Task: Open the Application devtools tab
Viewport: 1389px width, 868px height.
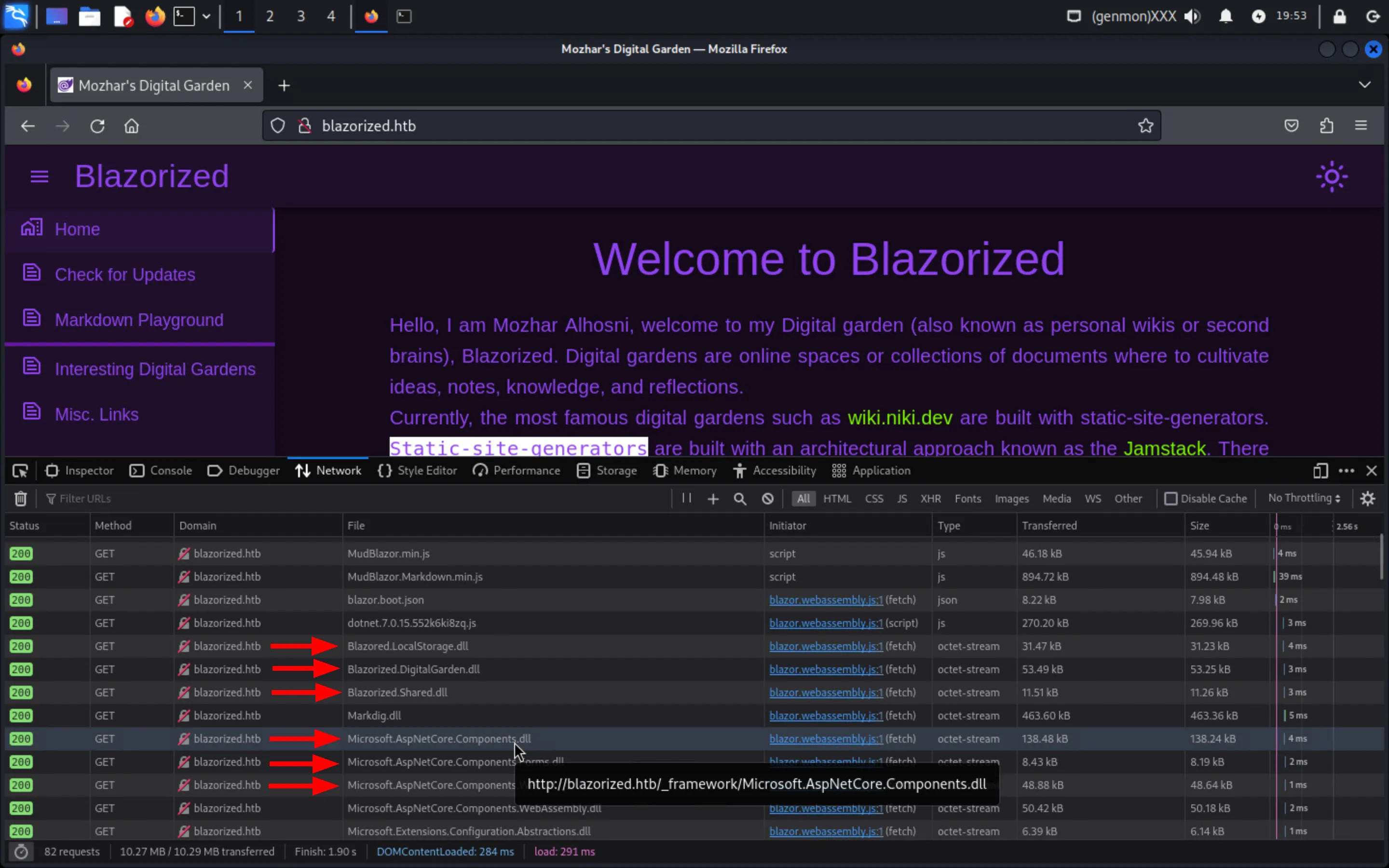Action: [x=871, y=471]
